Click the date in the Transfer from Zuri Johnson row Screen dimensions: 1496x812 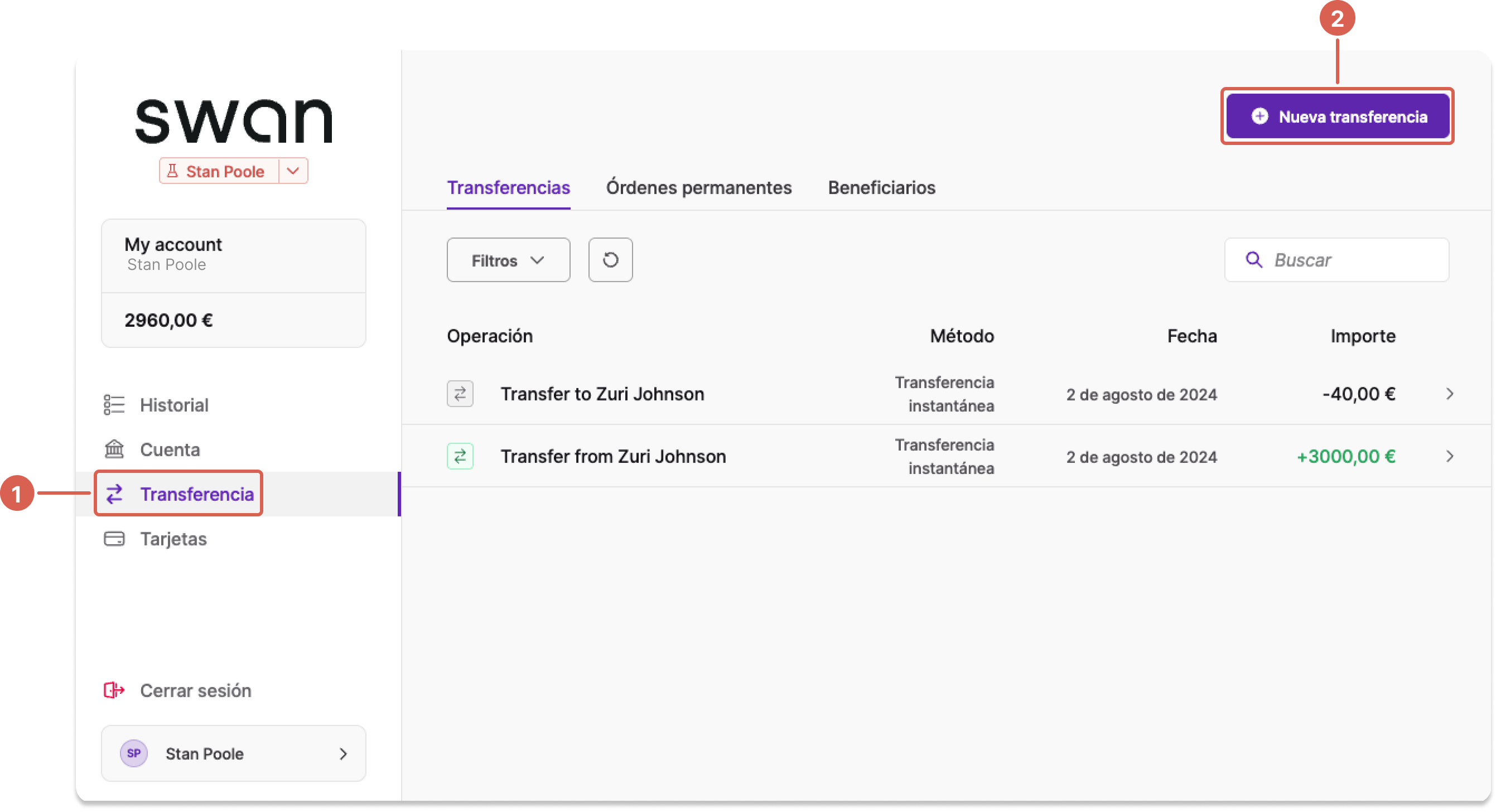click(x=1141, y=457)
